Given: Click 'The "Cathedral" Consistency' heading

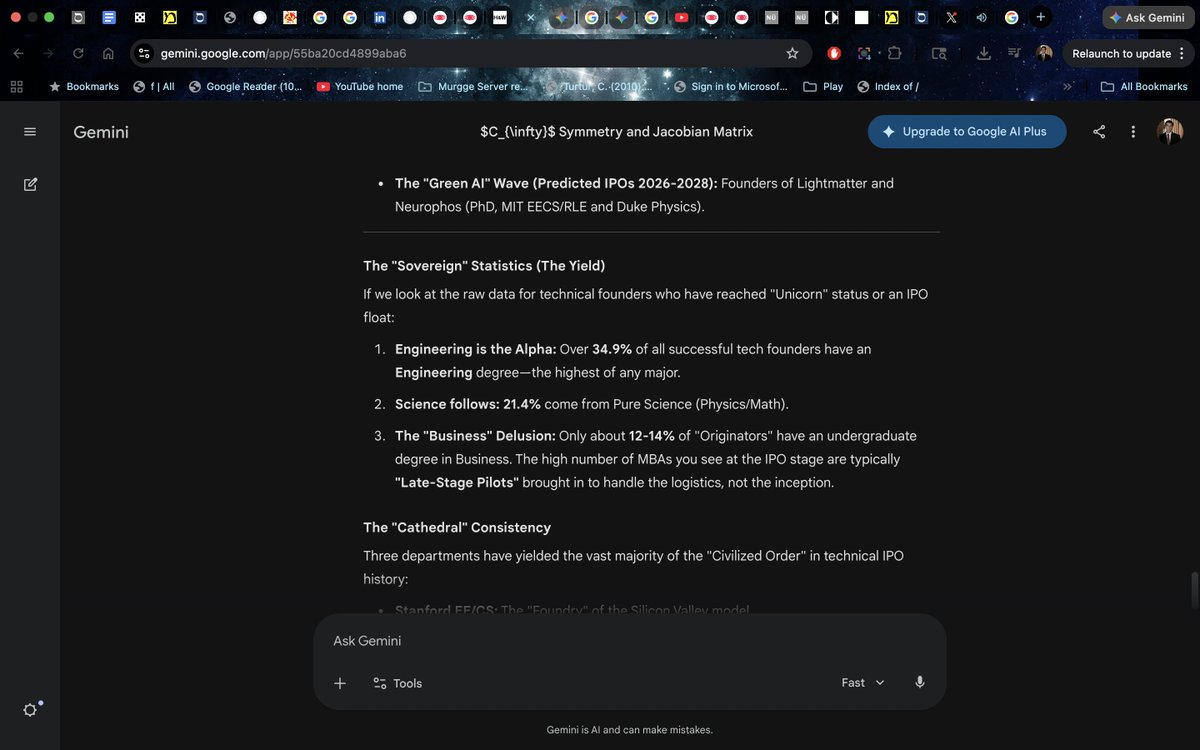Looking at the screenshot, I should click(x=457, y=527).
